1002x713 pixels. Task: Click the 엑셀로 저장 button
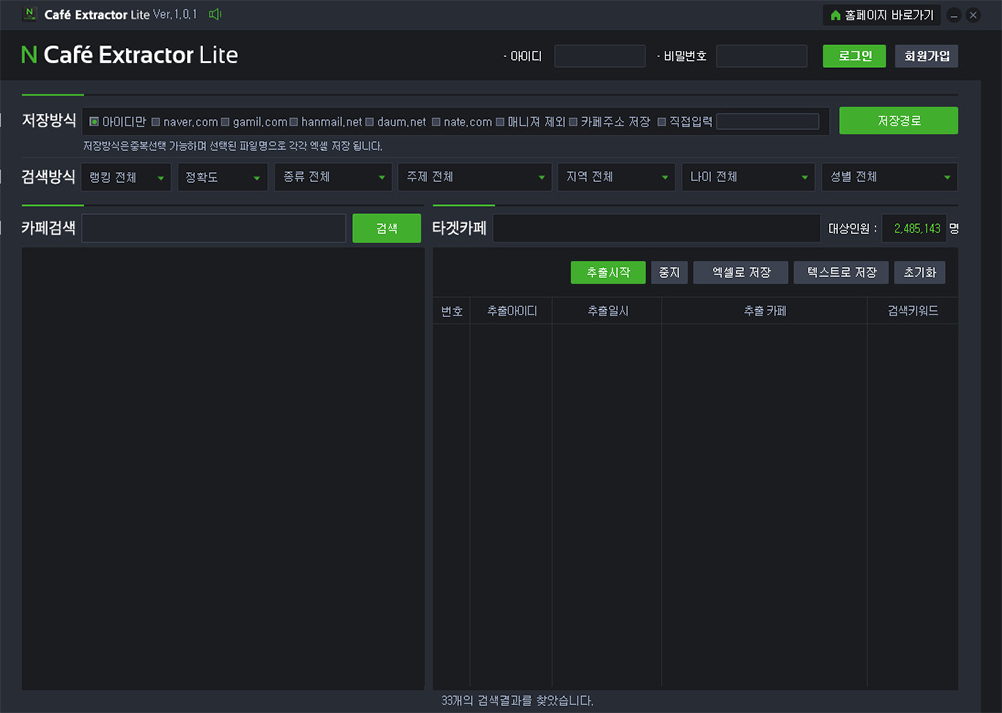click(x=741, y=272)
